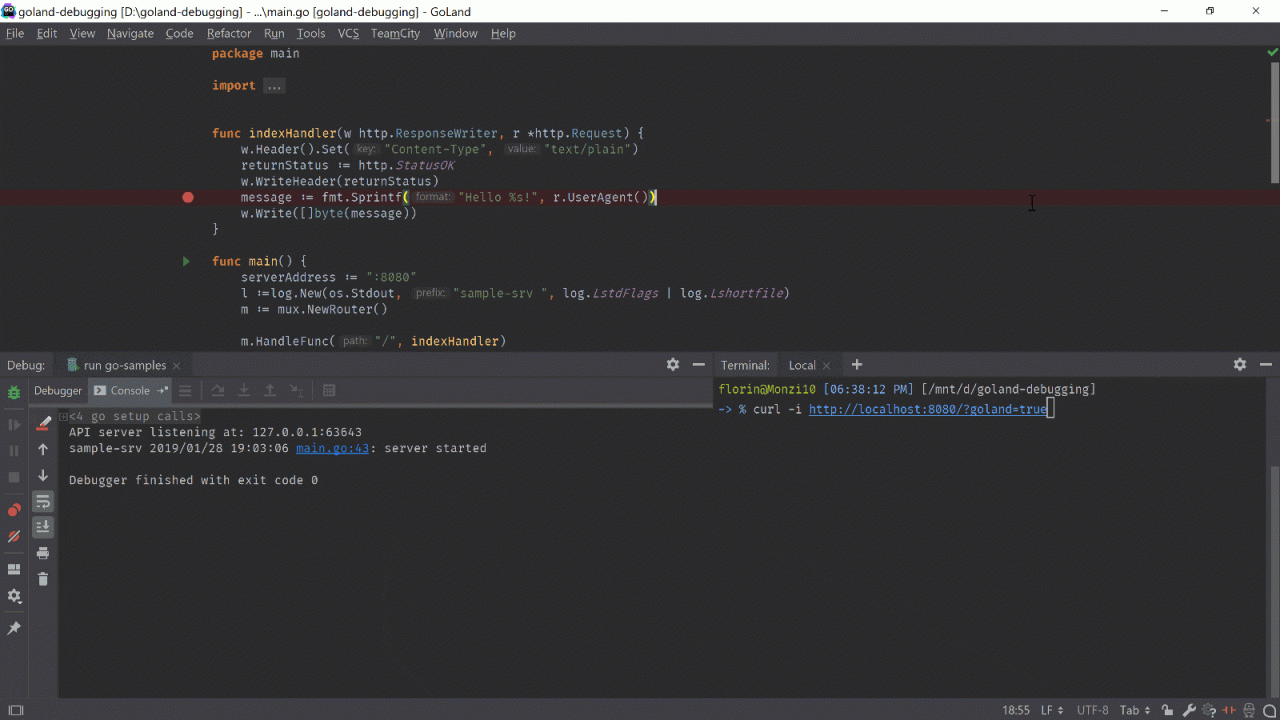
Task: Toggle Mute Breakpoints icon
Action: (14, 537)
